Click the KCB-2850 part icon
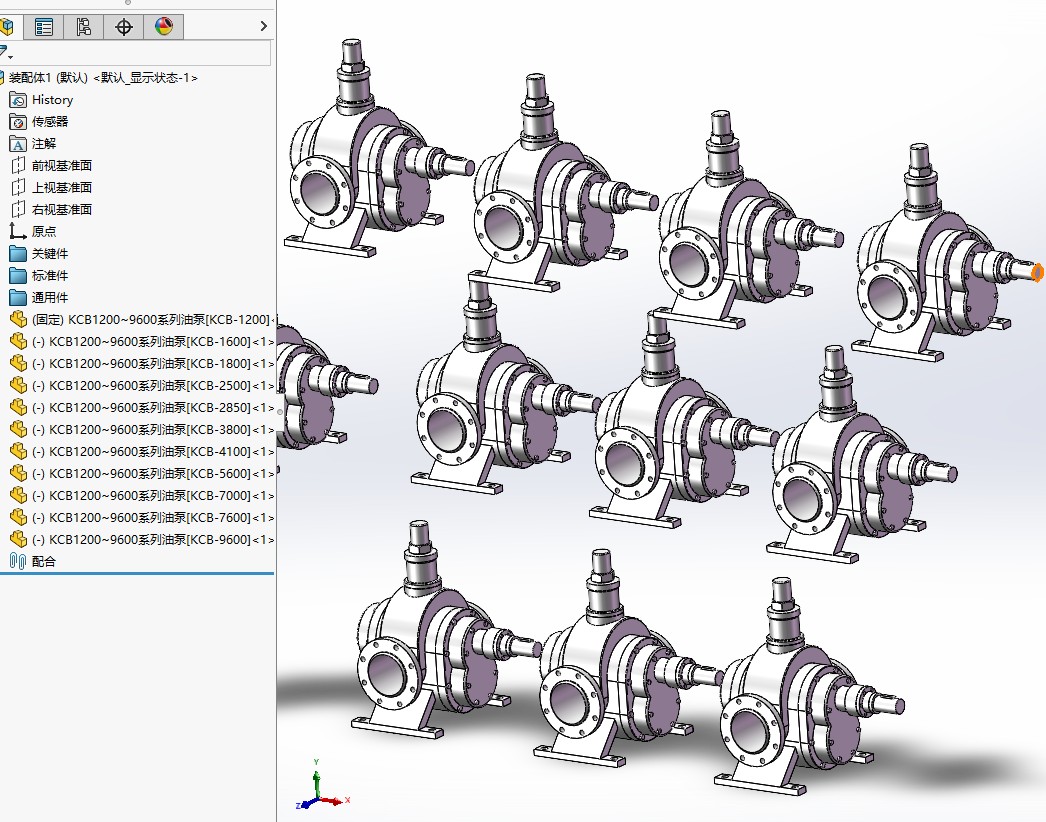The image size is (1046, 822). [x=18, y=408]
